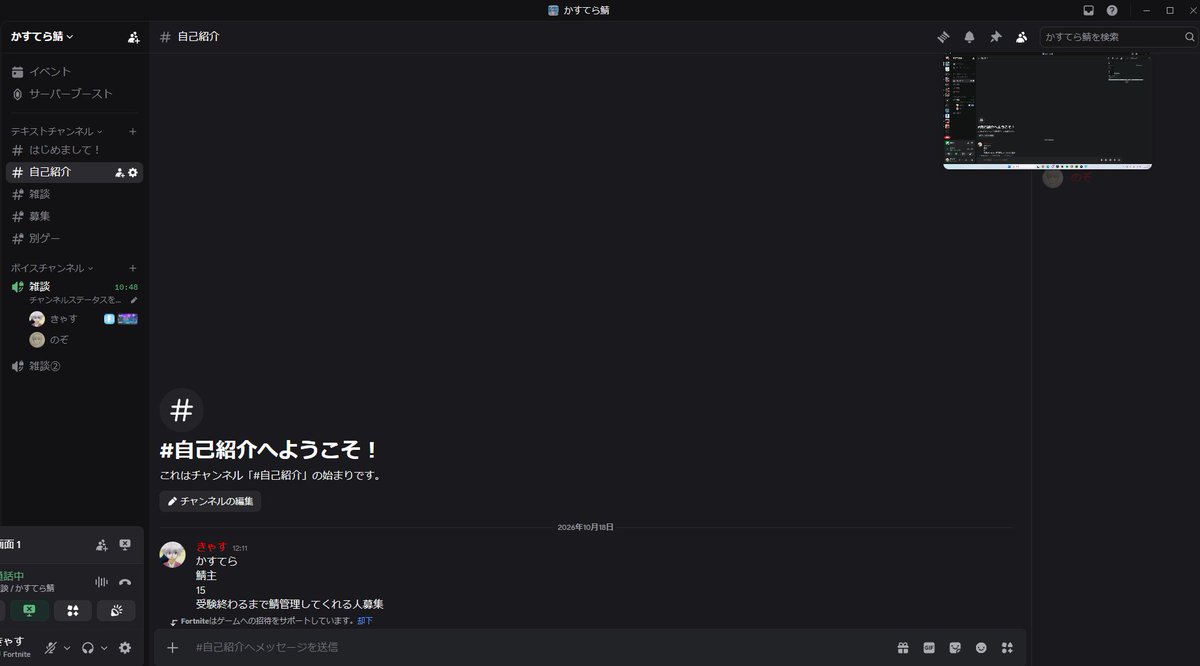Toggle deafen with the headphones icon
Screen dimensions: 1200x666
click(x=88, y=648)
